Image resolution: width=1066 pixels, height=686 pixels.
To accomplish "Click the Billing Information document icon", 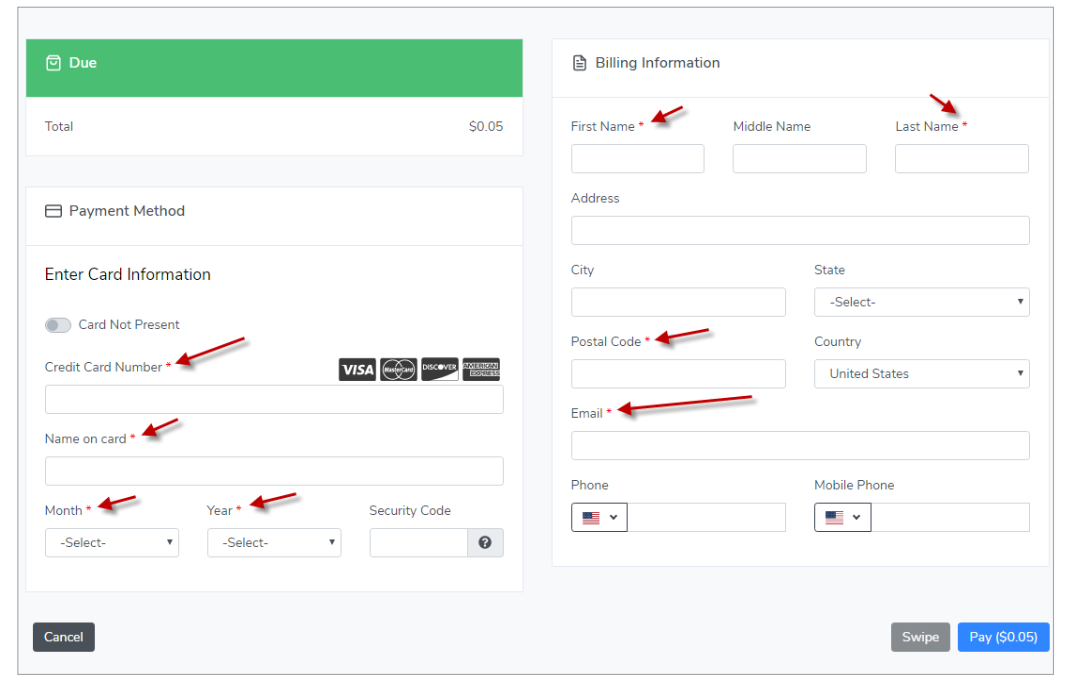I will point(579,63).
